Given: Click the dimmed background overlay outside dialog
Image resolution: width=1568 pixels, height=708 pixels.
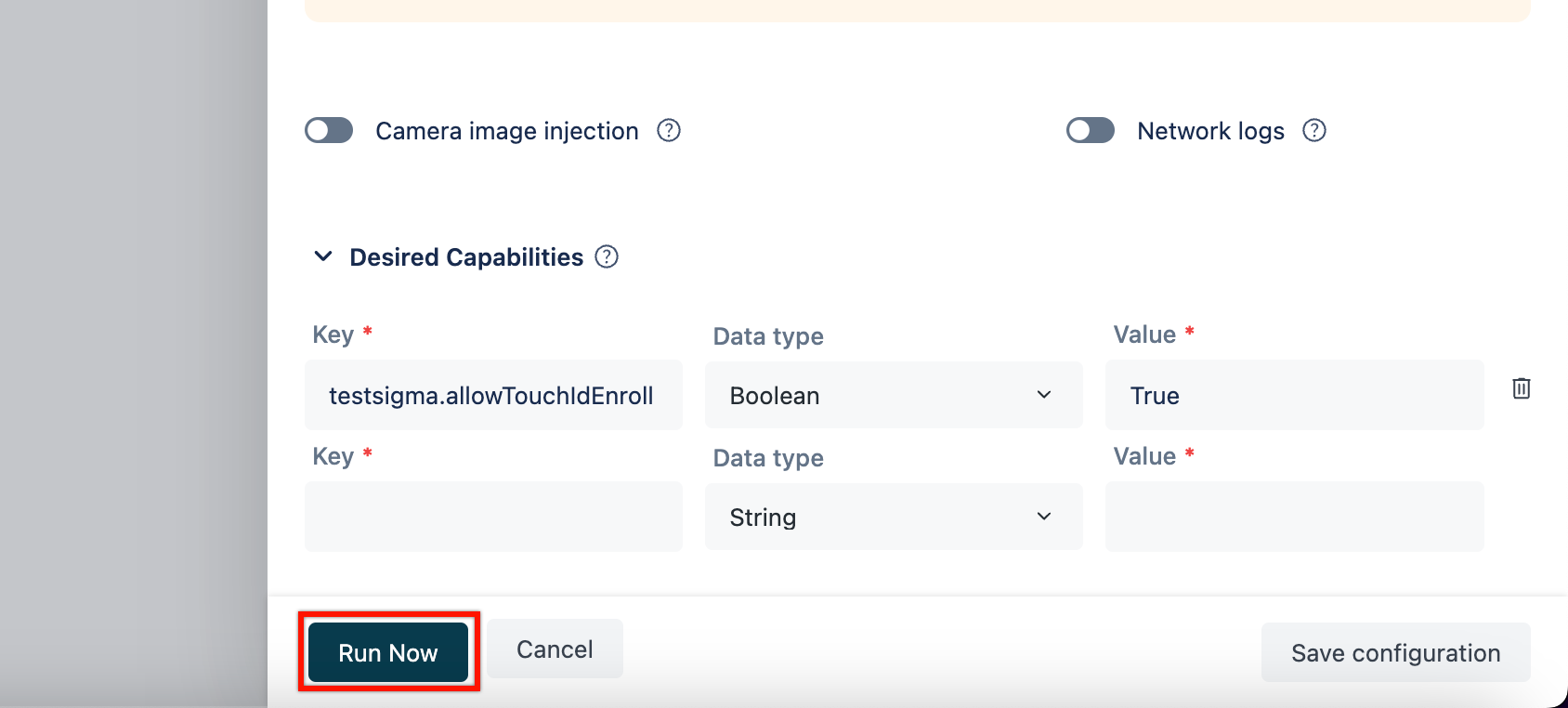Looking at the screenshot, I should tap(133, 353).
